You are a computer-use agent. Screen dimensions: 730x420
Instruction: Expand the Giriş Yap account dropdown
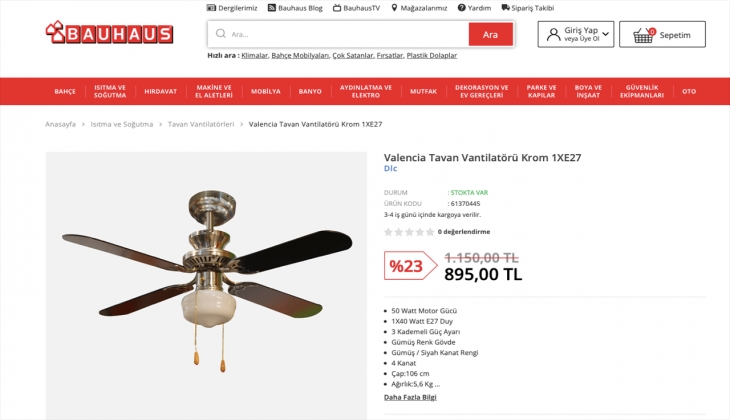pos(576,34)
